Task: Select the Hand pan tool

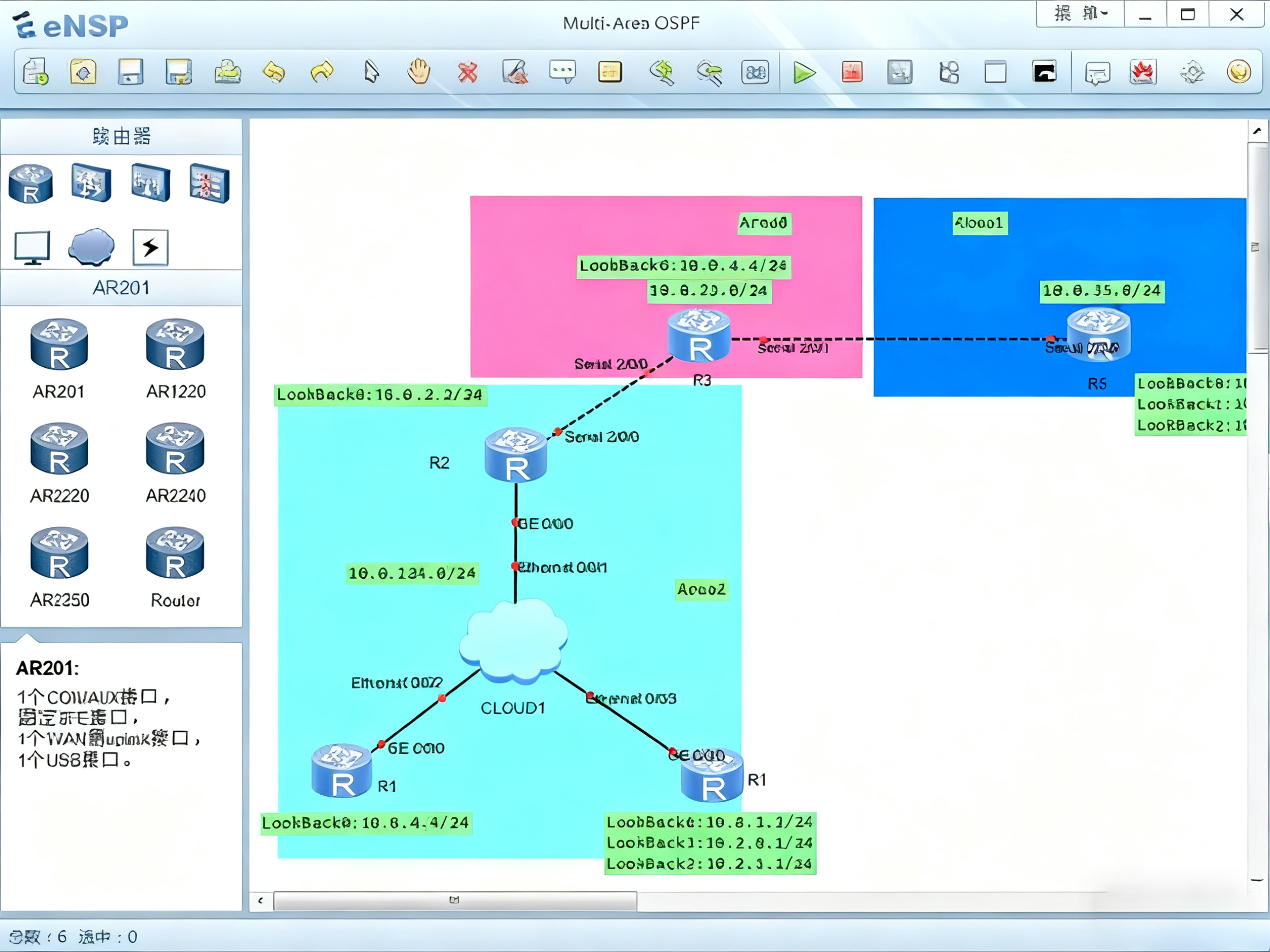Action: point(418,72)
